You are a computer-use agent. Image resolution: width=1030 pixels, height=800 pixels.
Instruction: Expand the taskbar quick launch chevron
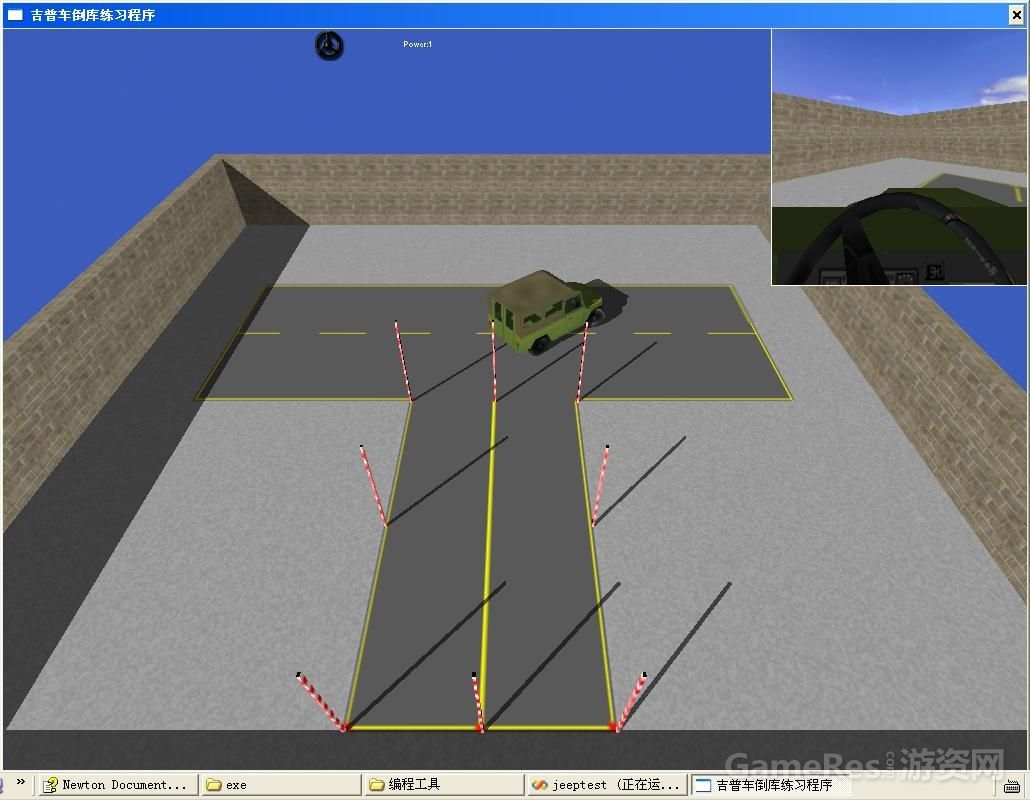coord(21,784)
